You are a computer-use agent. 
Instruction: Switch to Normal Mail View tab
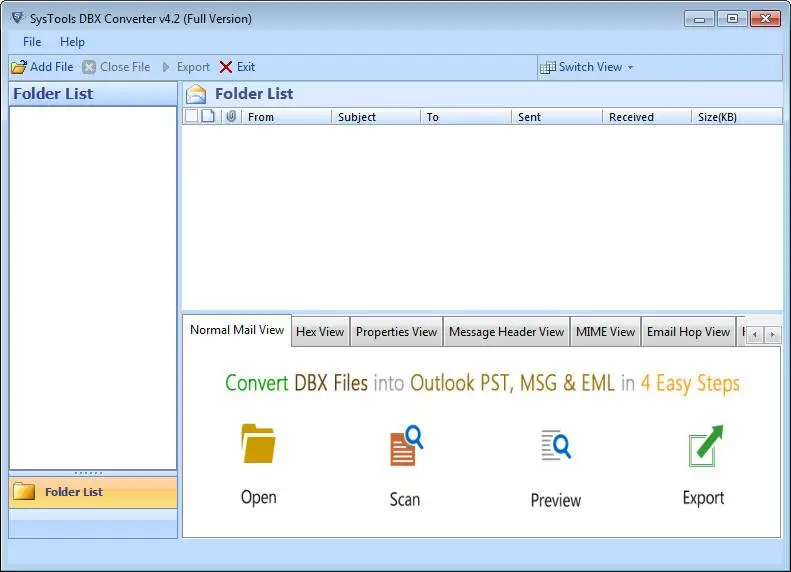point(237,330)
